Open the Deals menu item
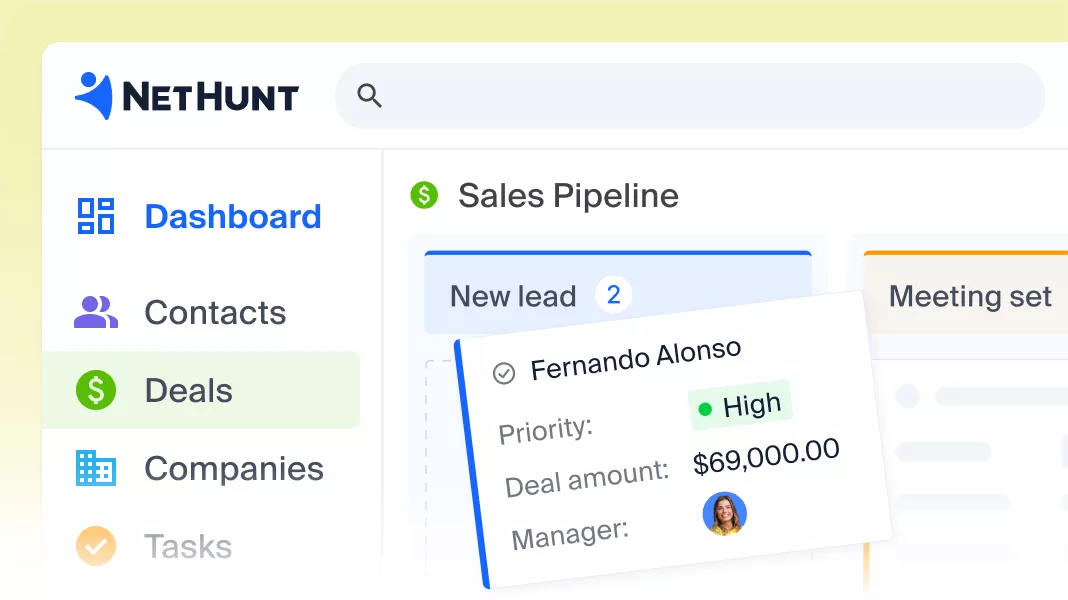This screenshot has width=1068, height=600. (189, 390)
